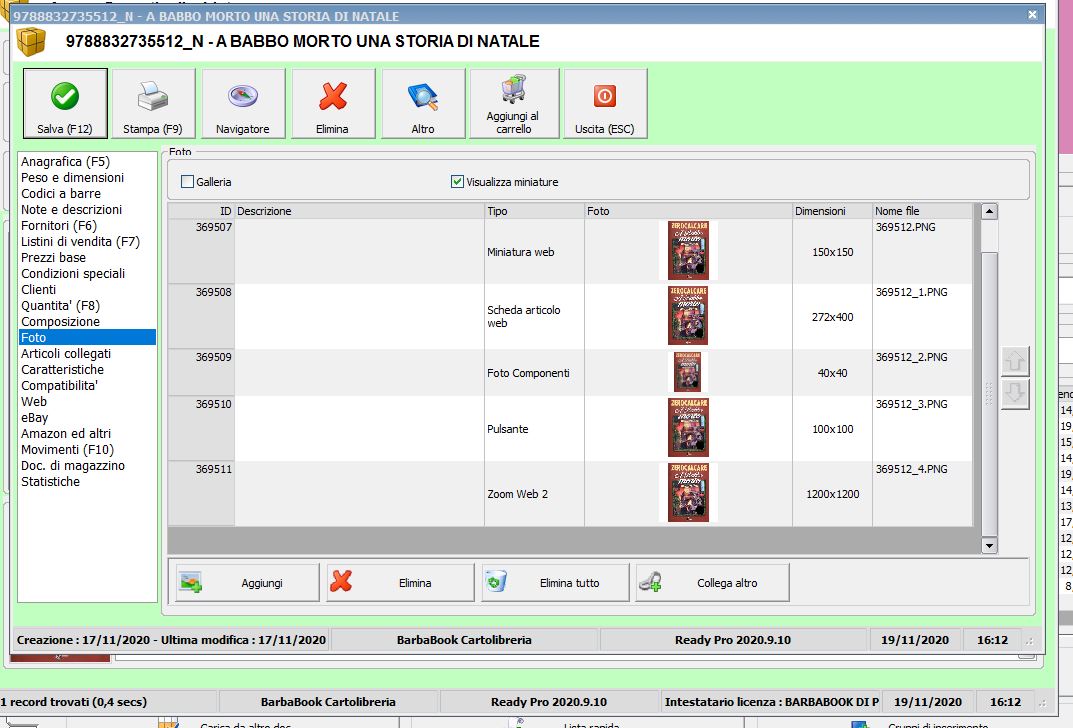Click the Tipo column header
The image size is (1073, 728).
click(x=534, y=211)
